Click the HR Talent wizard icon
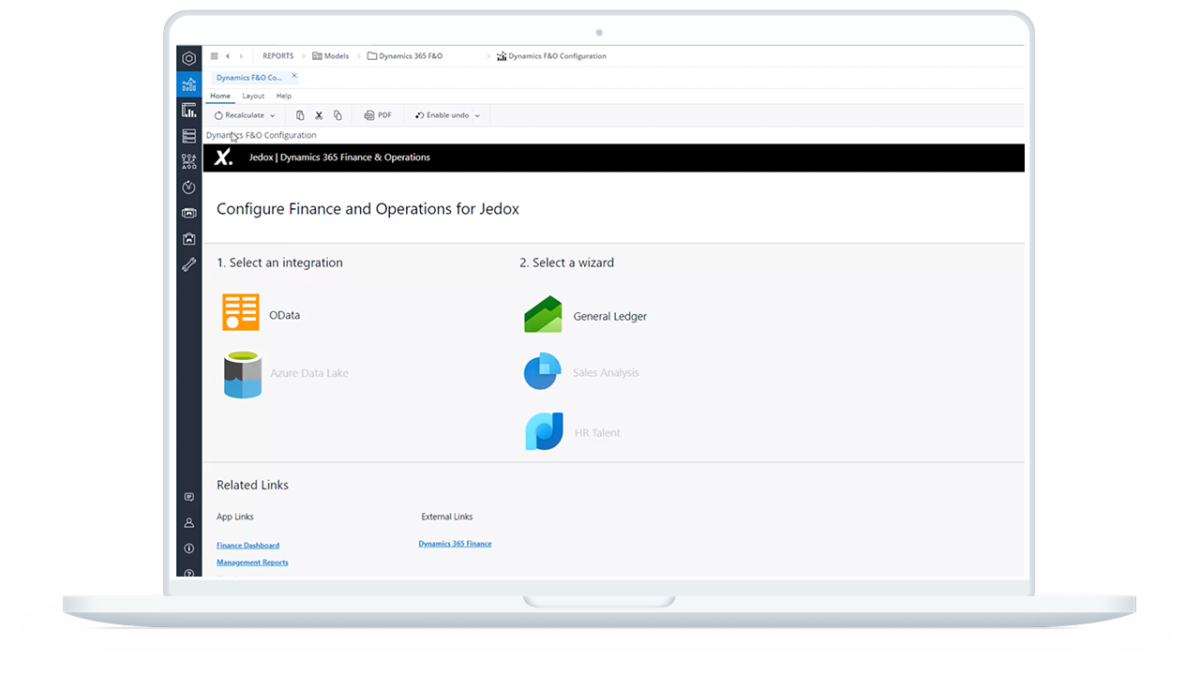The width and height of the screenshot is (1200, 675). click(x=544, y=432)
